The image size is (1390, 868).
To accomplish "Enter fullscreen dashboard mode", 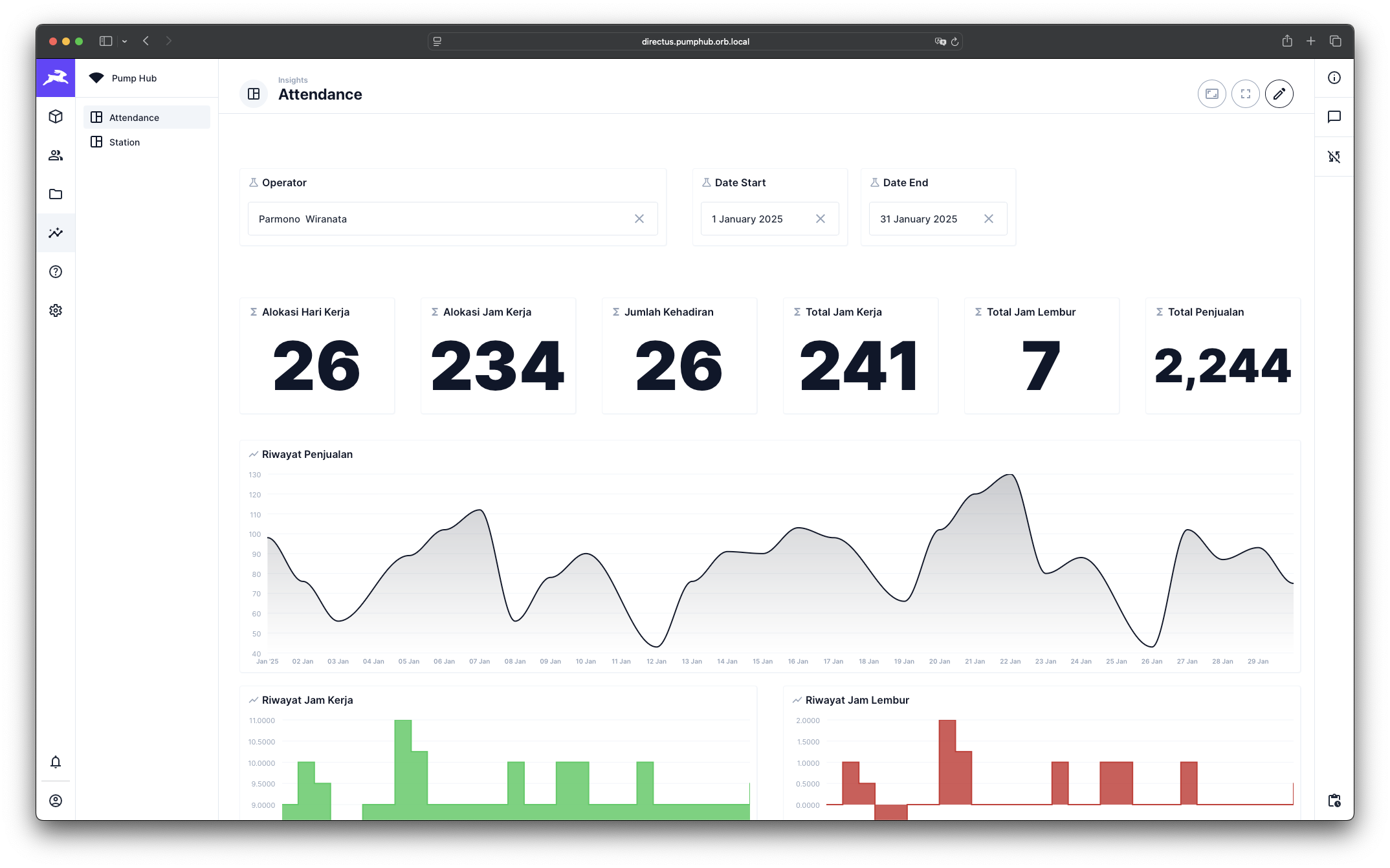I will [1245, 94].
